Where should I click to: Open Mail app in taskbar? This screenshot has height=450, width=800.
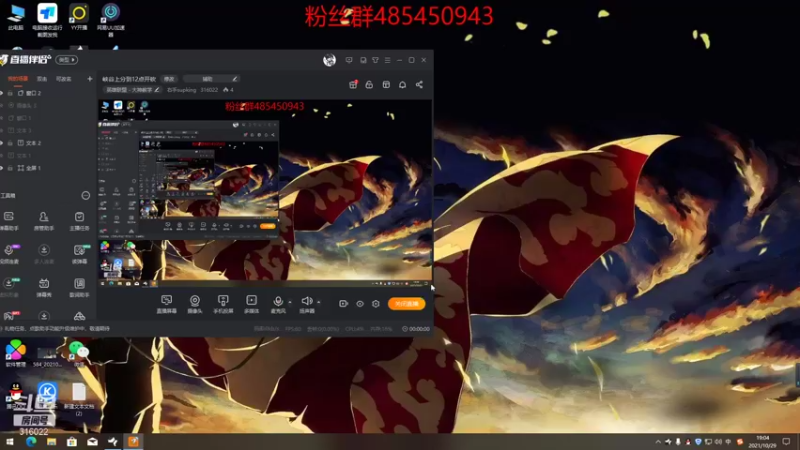click(x=92, y=441)
